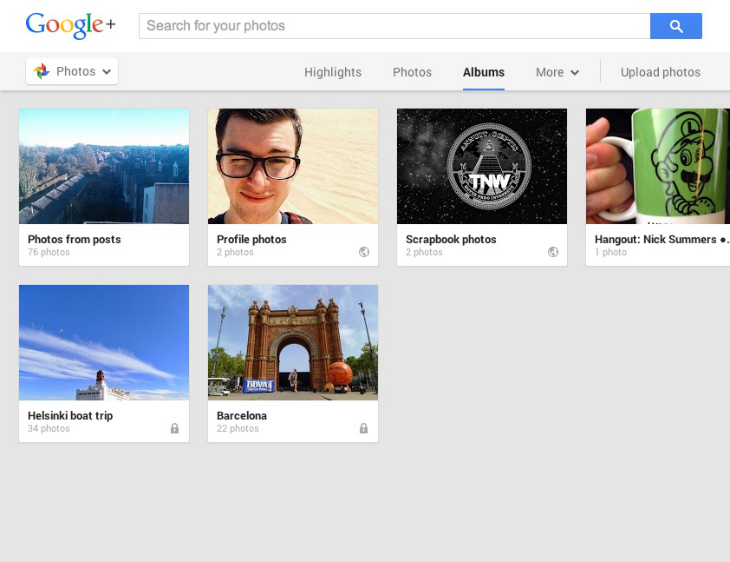
Task: Open the Scrapbook photos TNW thumbnail
Action: 482,166
